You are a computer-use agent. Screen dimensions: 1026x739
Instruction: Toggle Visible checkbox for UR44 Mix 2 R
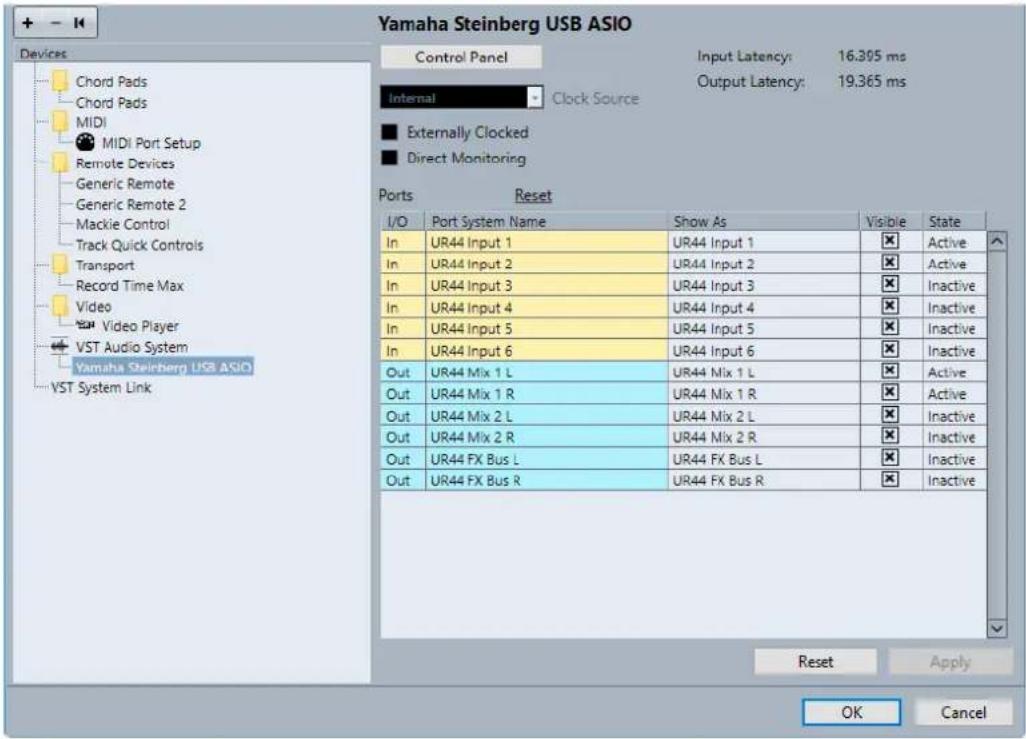tap(889, 436)
